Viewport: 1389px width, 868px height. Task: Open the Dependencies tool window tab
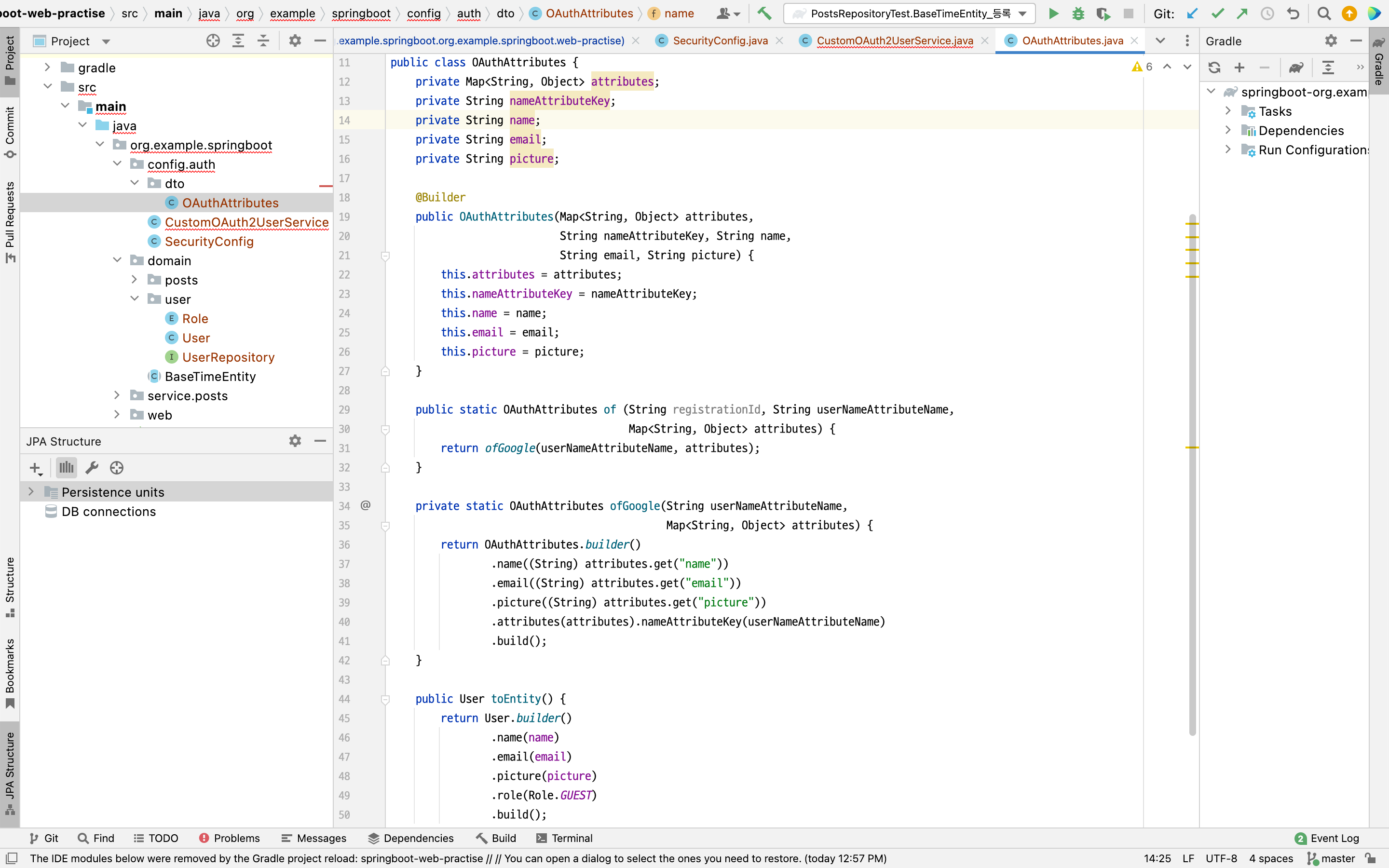tap(411, 838)
